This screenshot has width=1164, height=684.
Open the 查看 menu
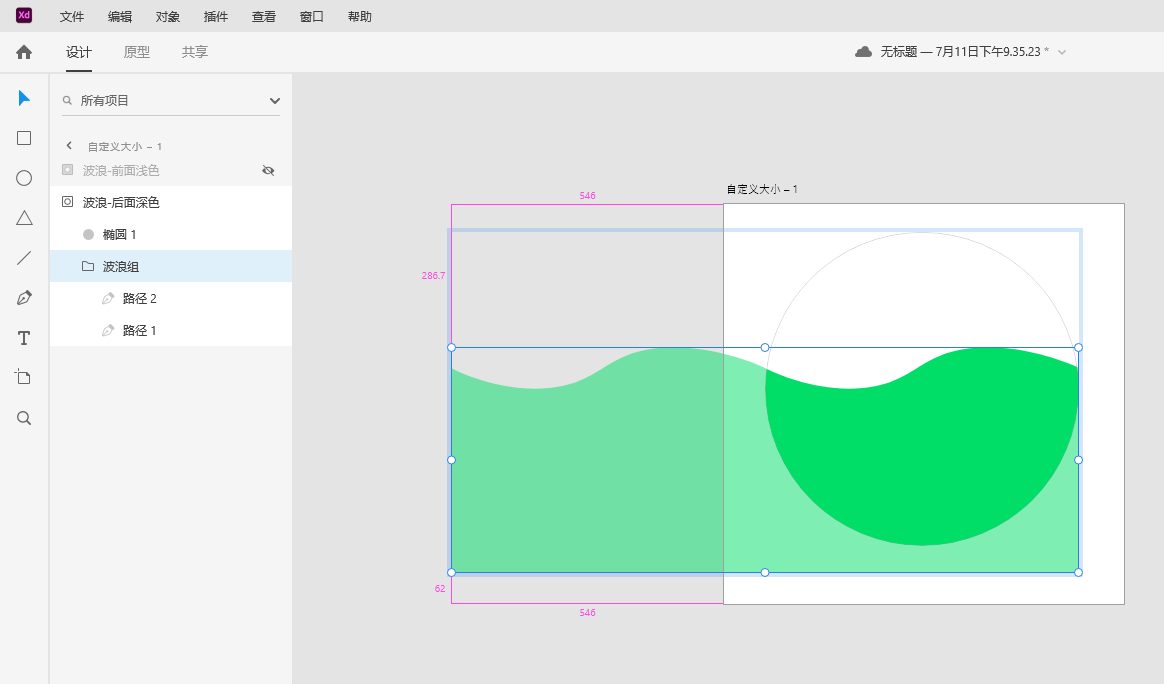[264, 16]
